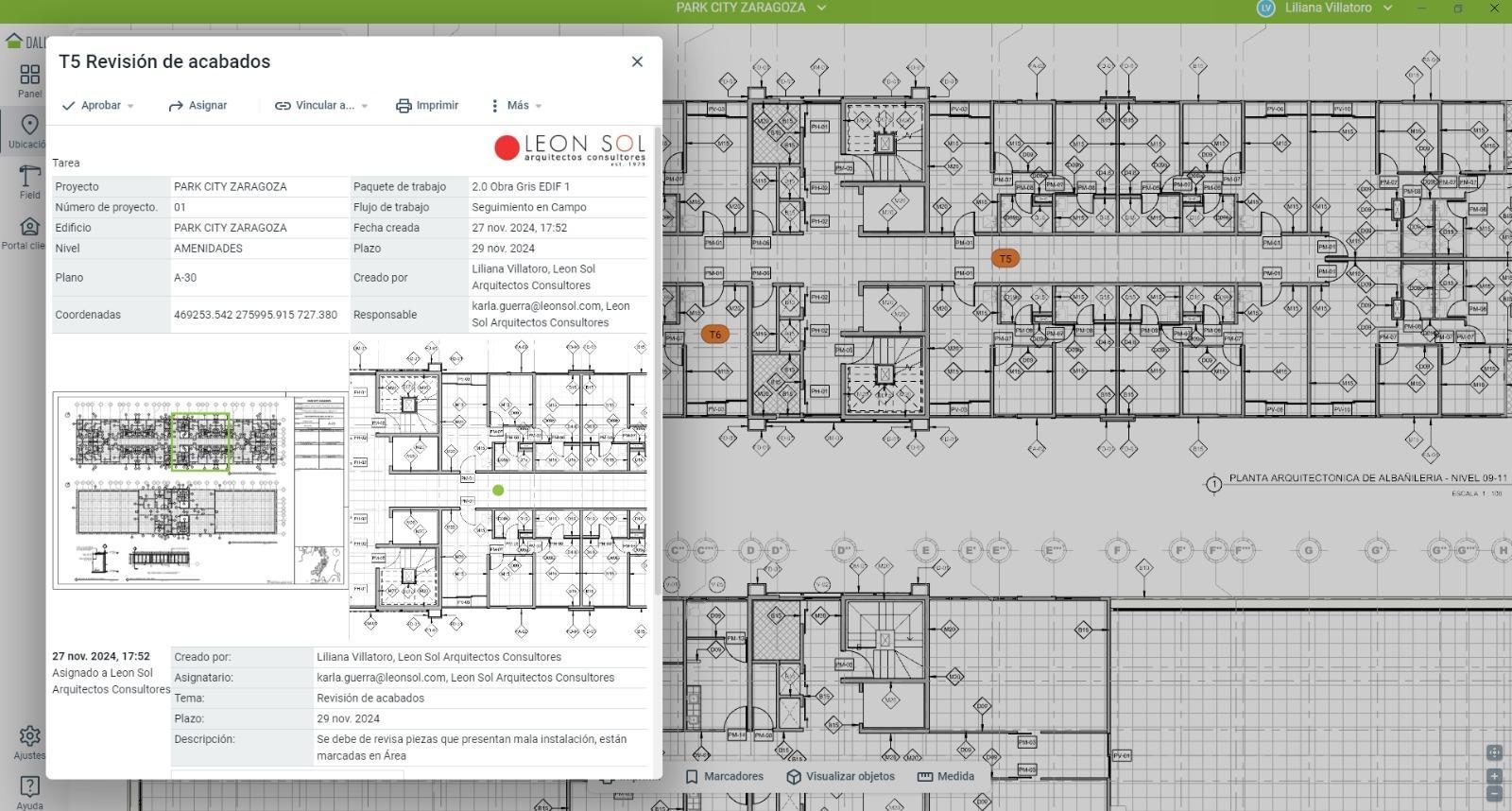1512x811 pixels.
Task: Open the Field crane icon in sidebar
Action: (x=29, y=176)
